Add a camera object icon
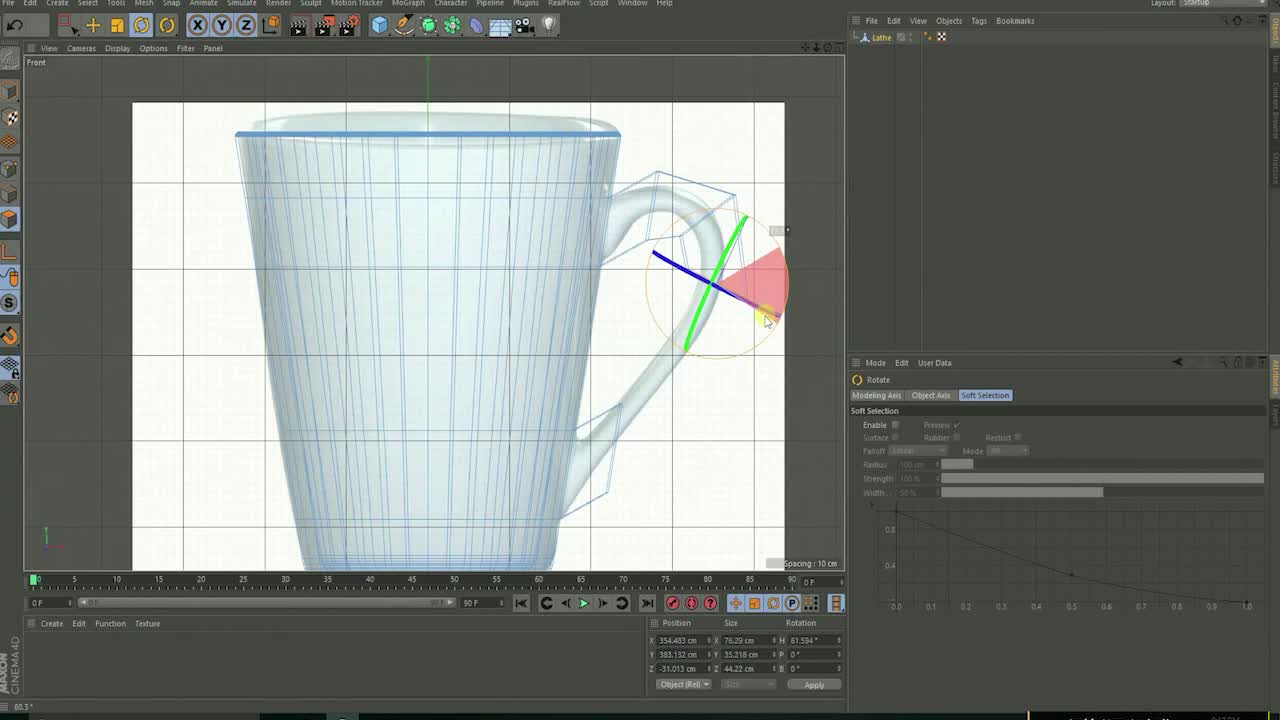Screen dimensions: 1280x720 (524, 25)
